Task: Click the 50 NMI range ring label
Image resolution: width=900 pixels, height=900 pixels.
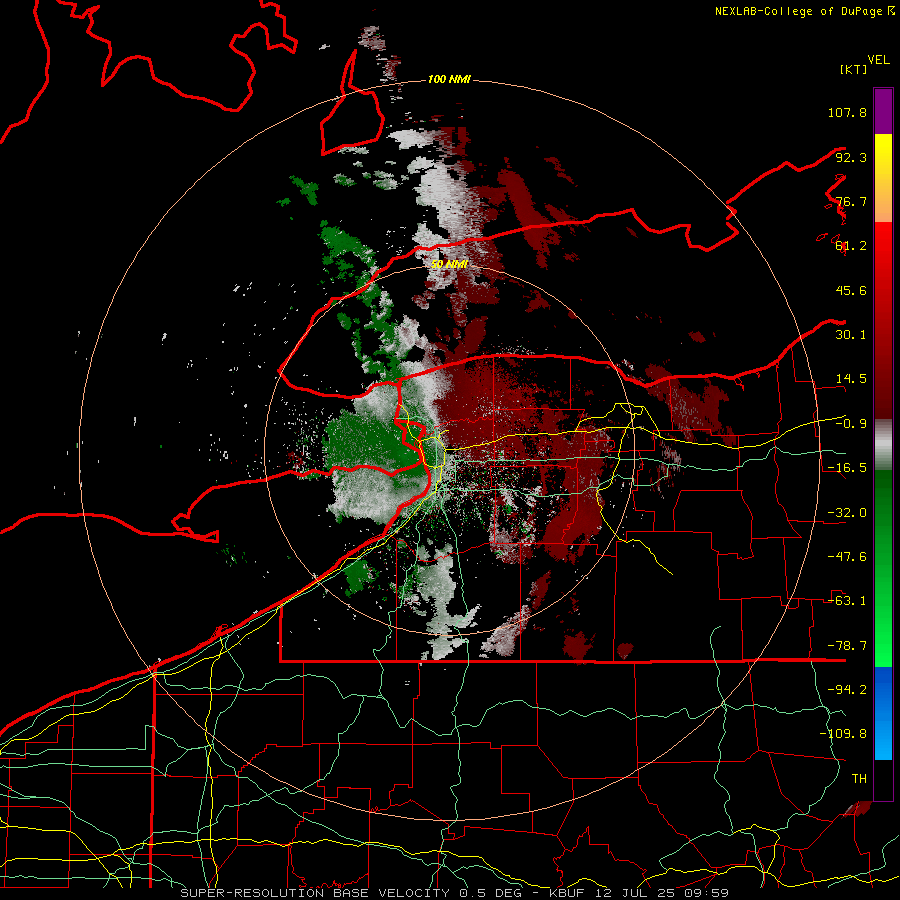Action: [x=449, y=264]
